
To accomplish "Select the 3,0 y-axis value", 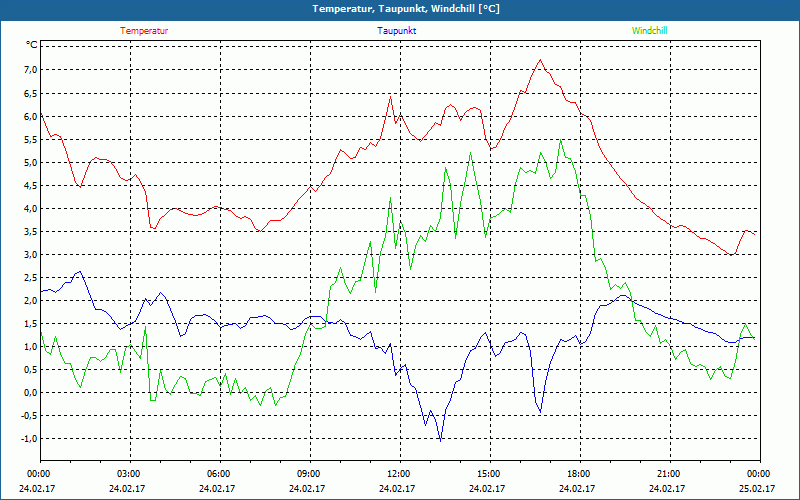I will (32, 254).
